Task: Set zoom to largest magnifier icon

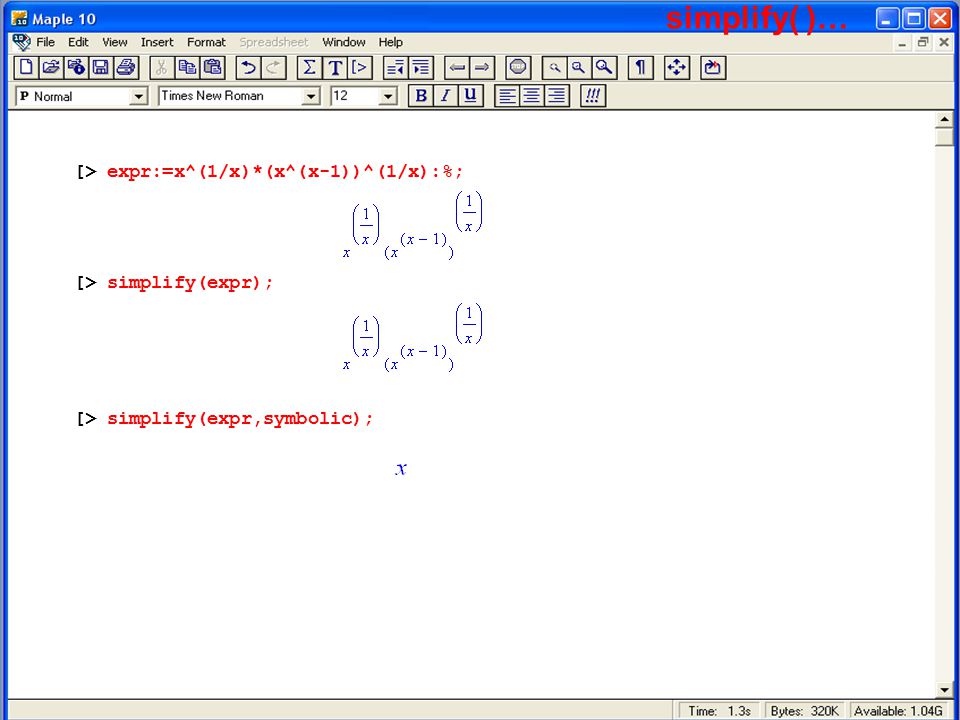Action: [604, 67]
